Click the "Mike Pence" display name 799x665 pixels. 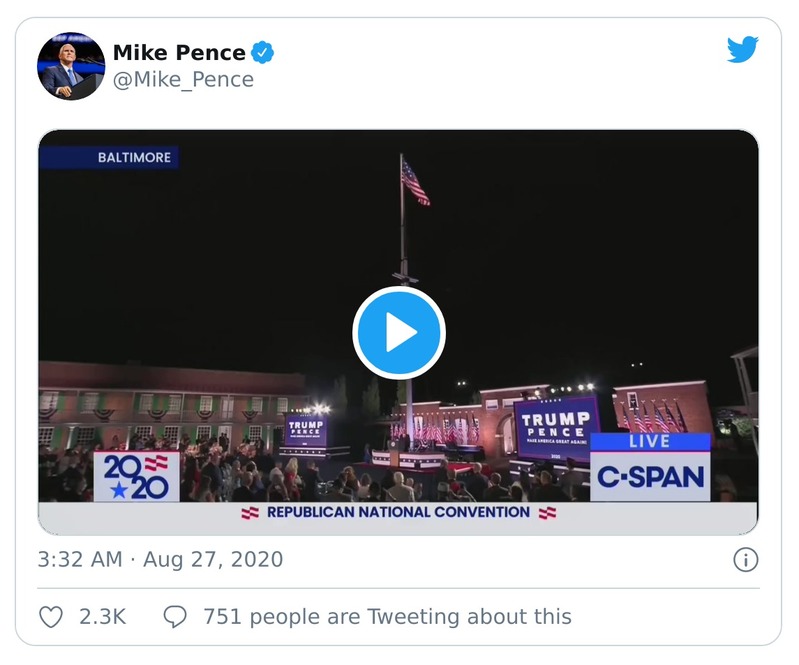pos(179,53)
